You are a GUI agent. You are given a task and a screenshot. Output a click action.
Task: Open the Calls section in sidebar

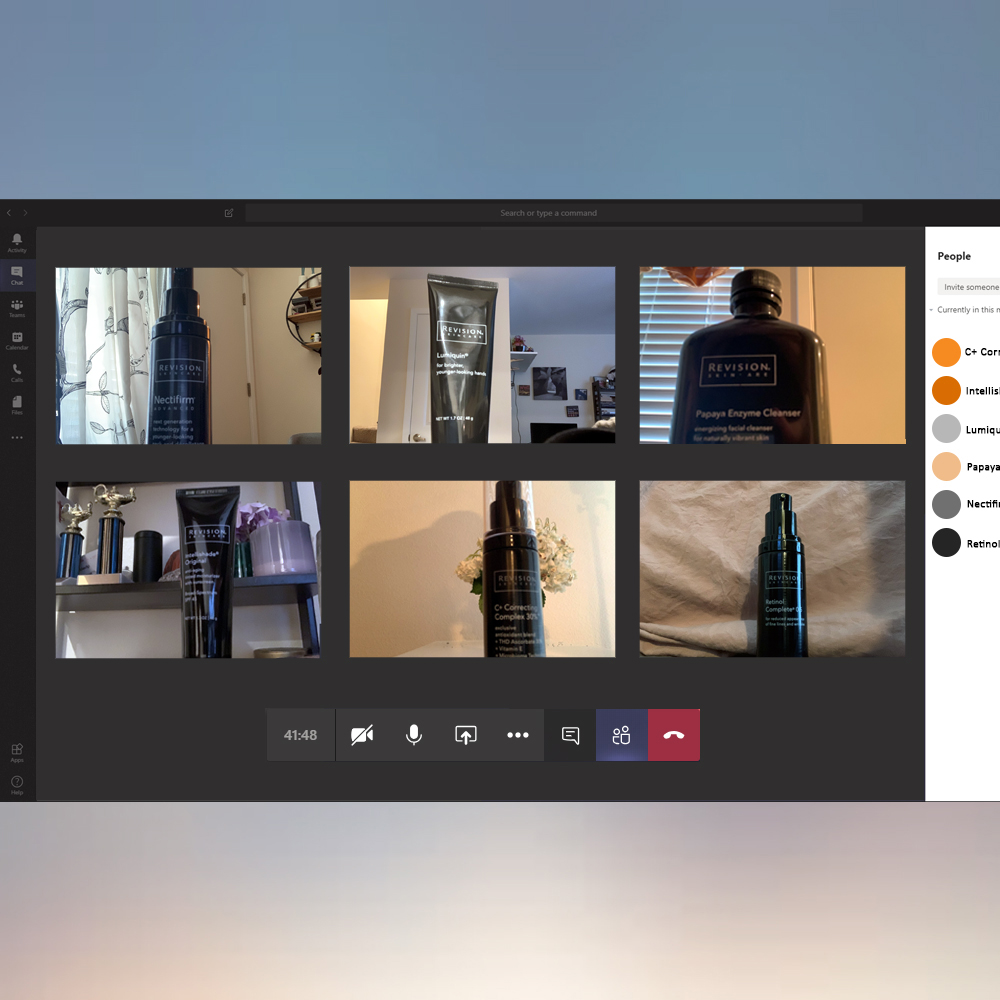[x=17, y=373]
